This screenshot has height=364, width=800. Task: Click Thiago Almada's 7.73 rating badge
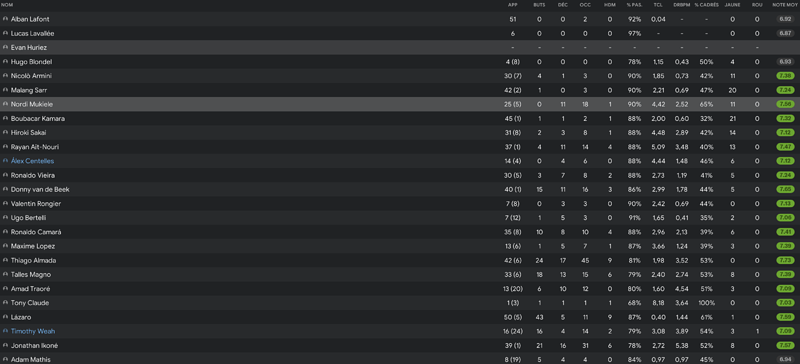coord(785,260)
